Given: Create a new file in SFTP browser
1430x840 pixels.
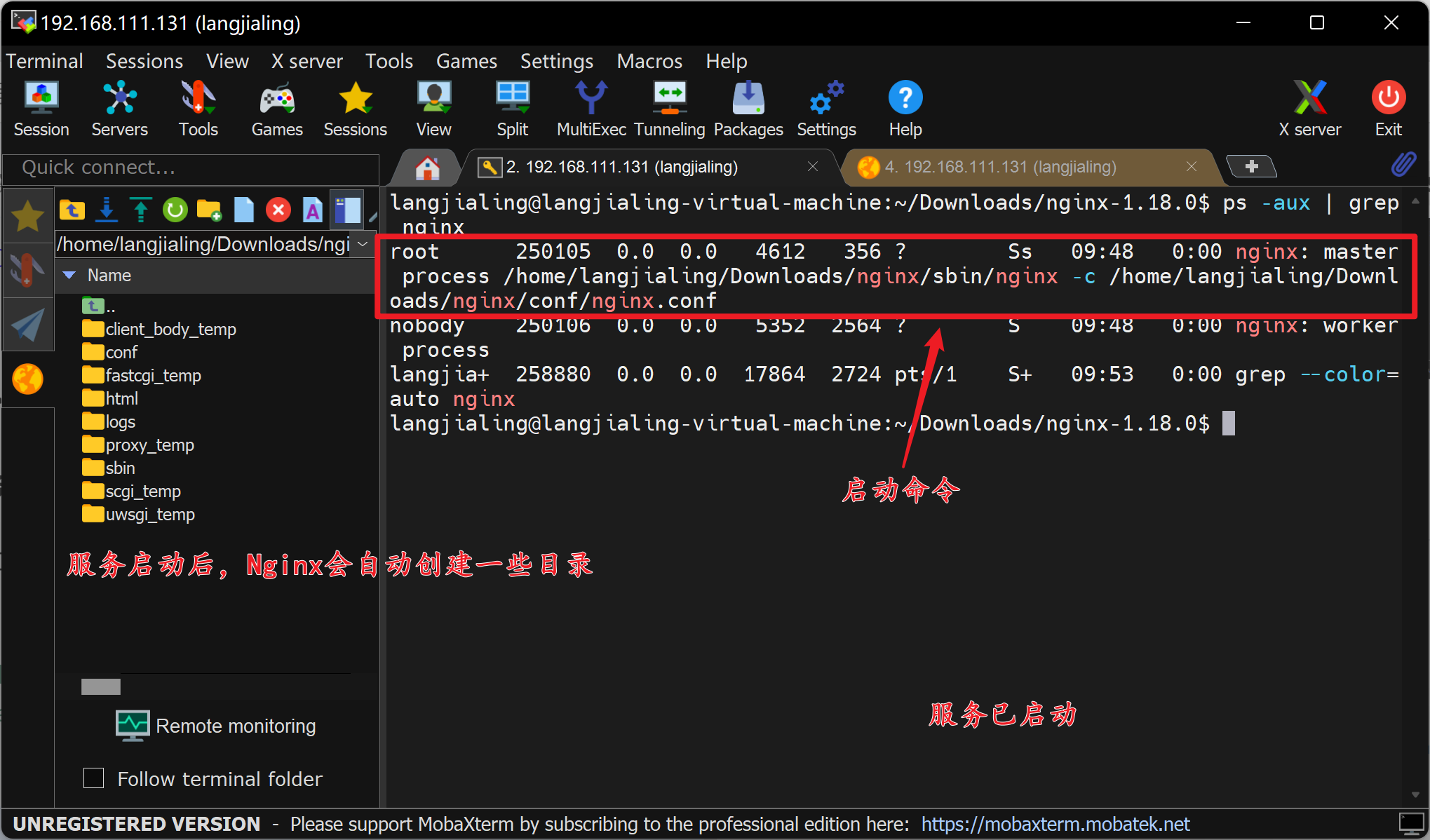Looking at the screenshot, I should [x=244, y=210].
